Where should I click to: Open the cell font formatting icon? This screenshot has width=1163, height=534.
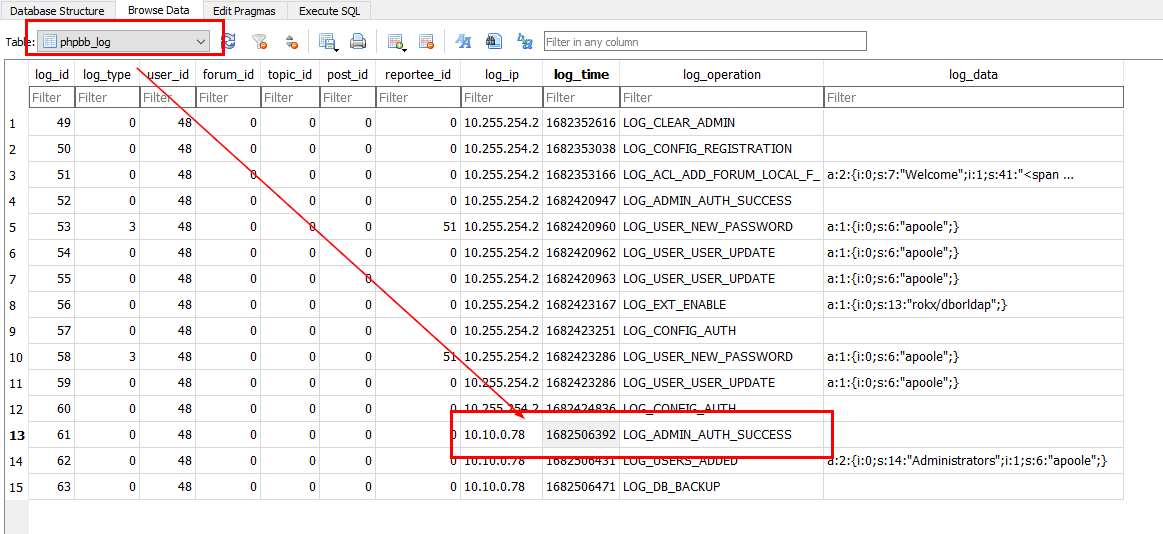pos(463,42)
